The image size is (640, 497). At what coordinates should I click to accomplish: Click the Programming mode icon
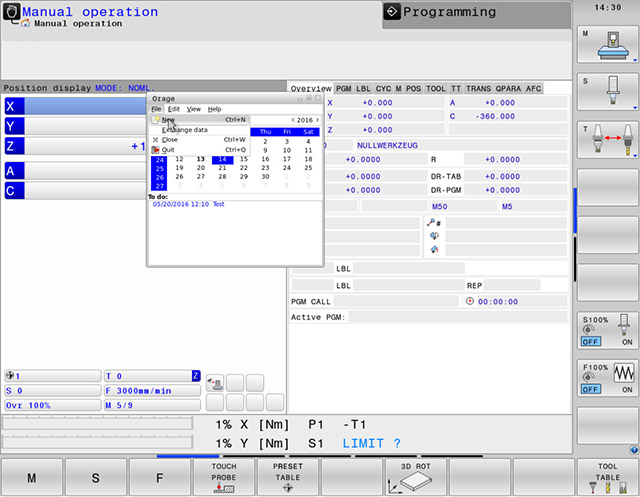[x=393, y=12]
